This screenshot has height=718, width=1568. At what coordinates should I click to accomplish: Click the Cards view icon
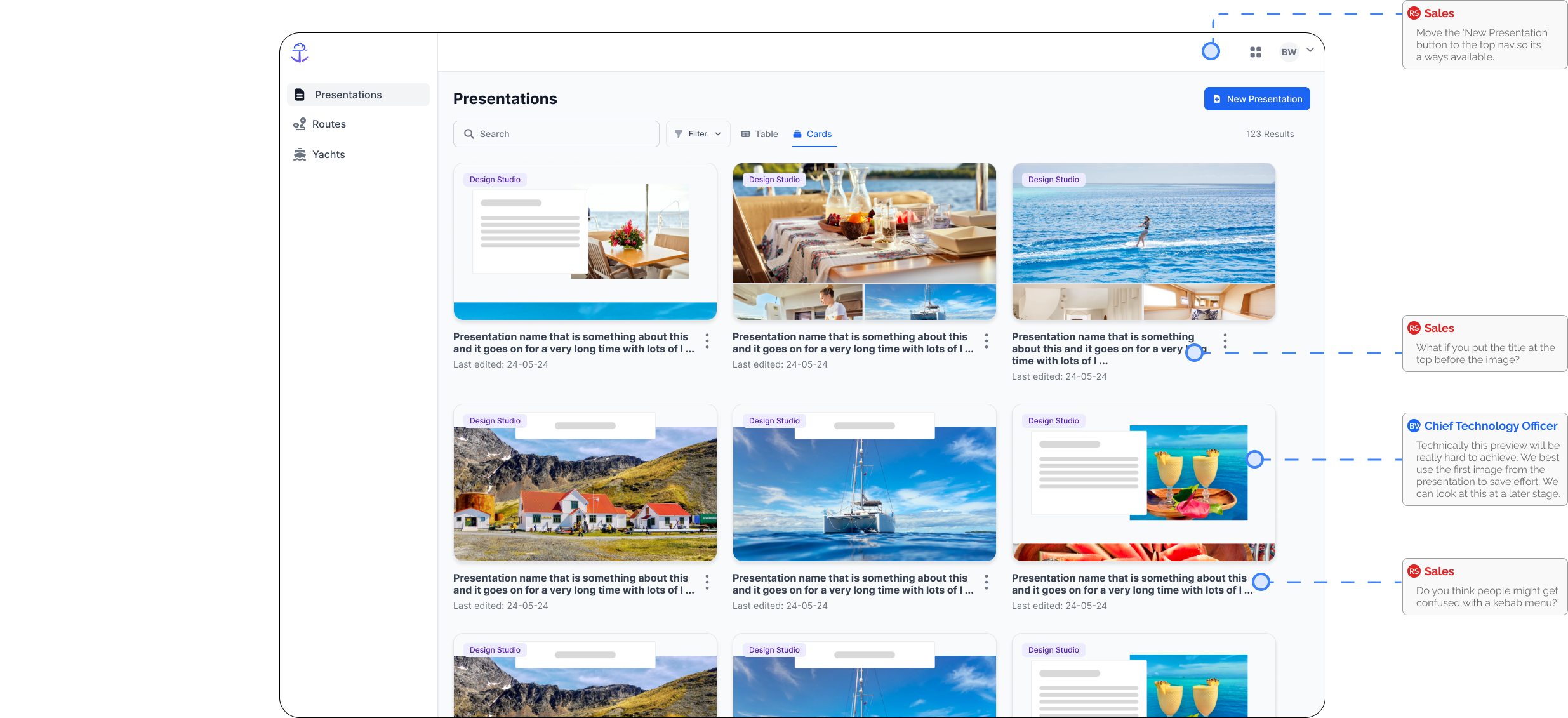point(797,134)
